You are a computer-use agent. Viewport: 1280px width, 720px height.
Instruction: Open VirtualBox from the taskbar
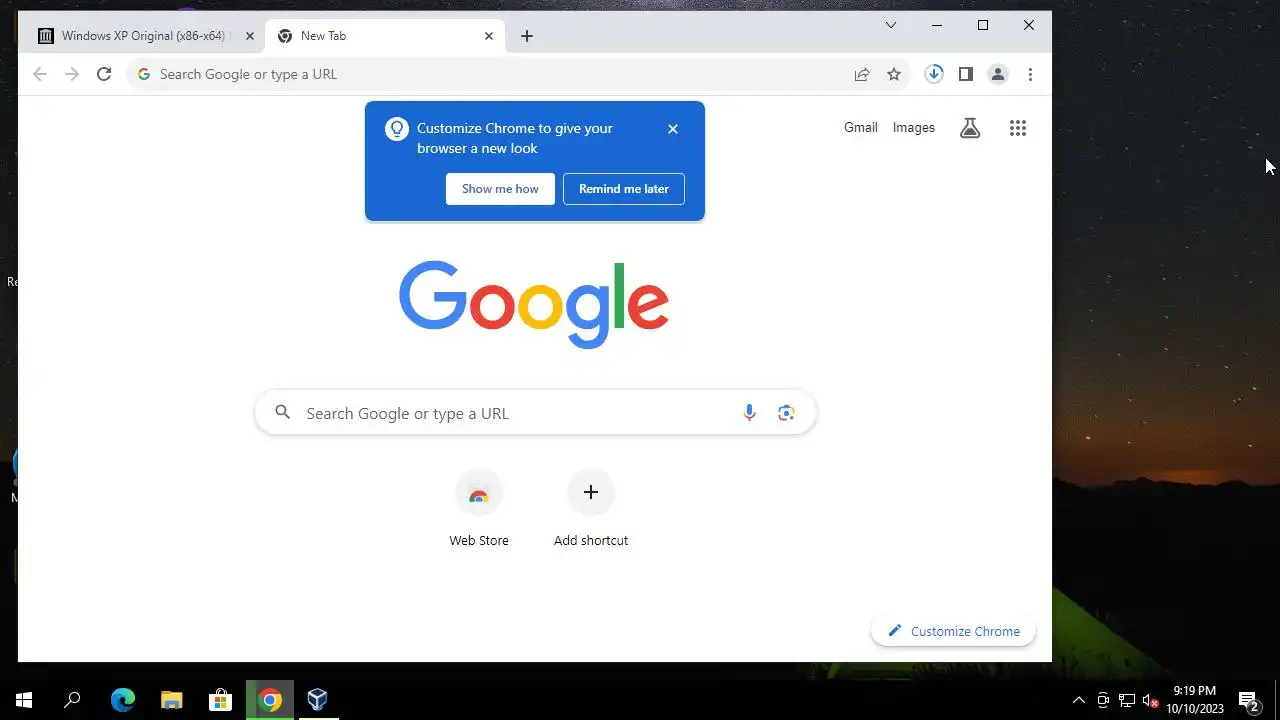click(x=318, y=700)
